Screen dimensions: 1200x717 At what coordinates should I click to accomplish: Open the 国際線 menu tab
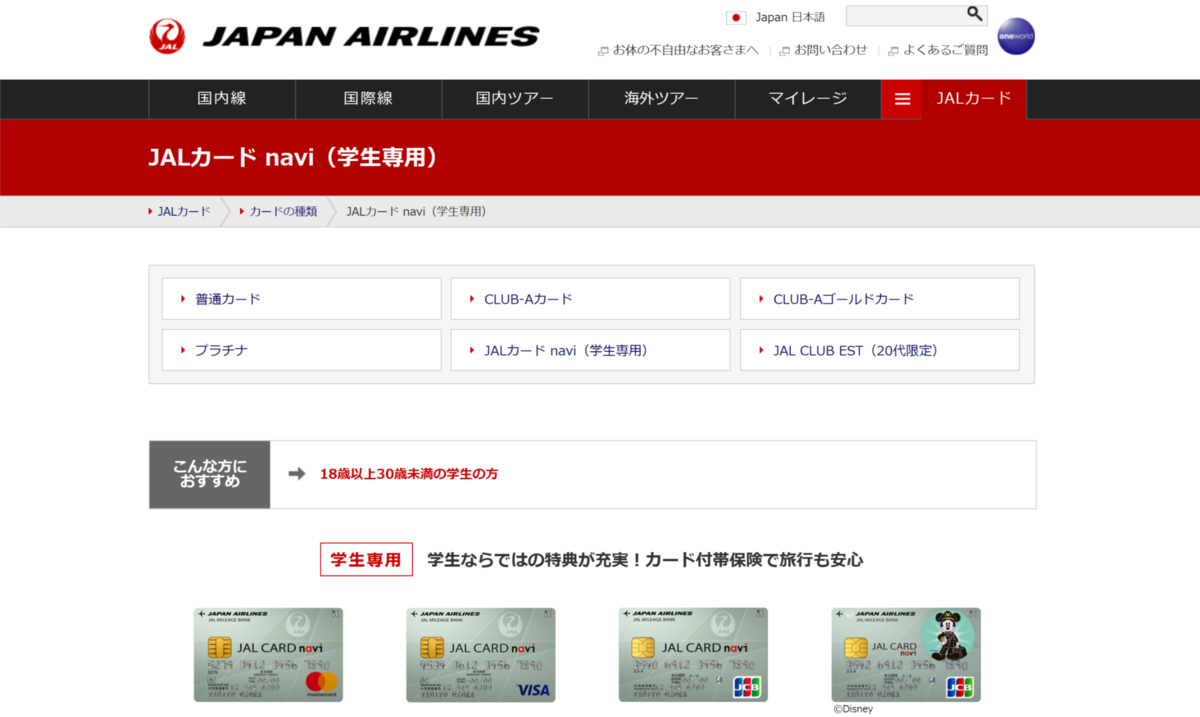[x=368, y=99]
